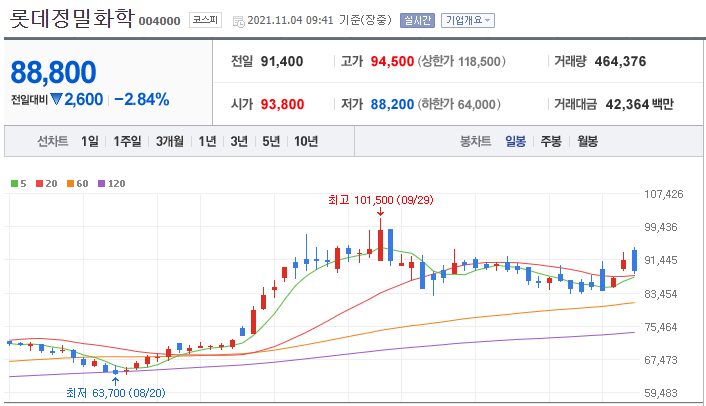Image resolution: width=706 pixels, height=406 pixels.
Task: Click the 99,436 y-axis label
Action: [x=661, y=227]
